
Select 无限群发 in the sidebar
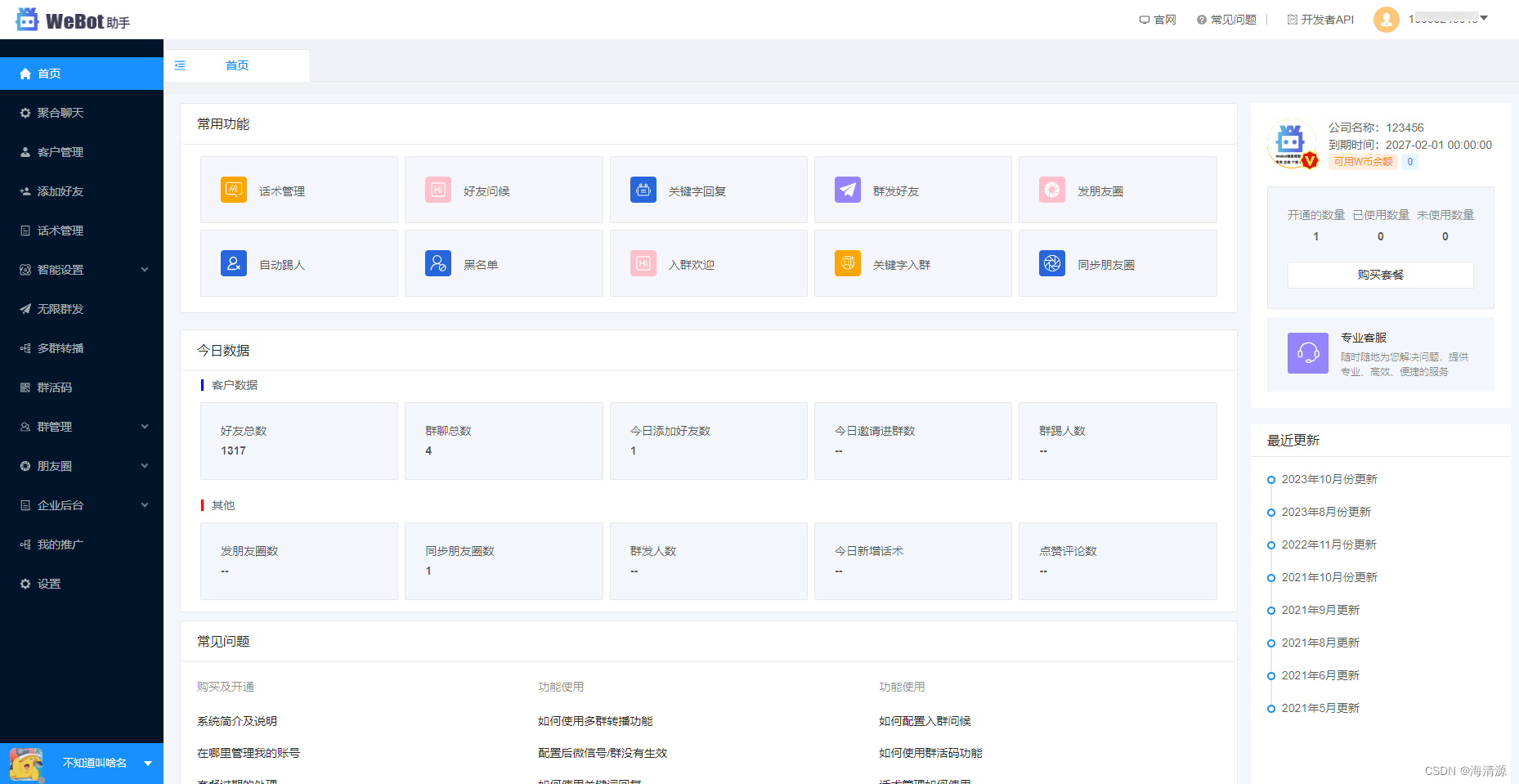(82, 309)
